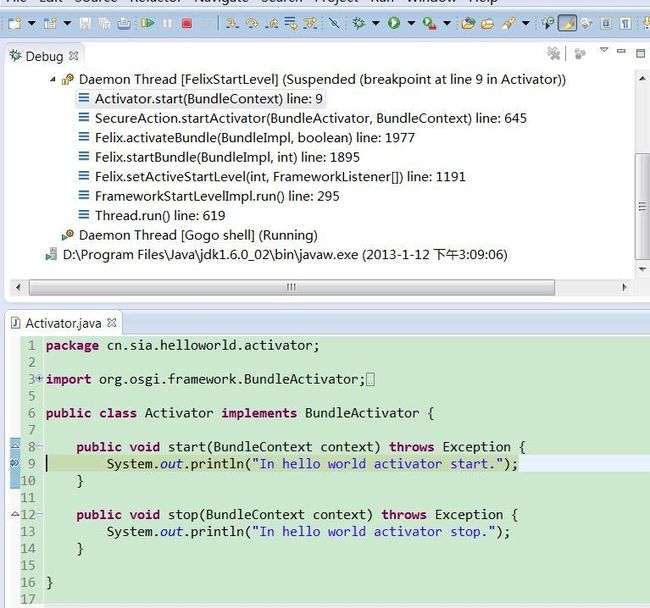The image size is (650, 608).
Task: Toggle Use Step Filters
Action: coord(310,23)
